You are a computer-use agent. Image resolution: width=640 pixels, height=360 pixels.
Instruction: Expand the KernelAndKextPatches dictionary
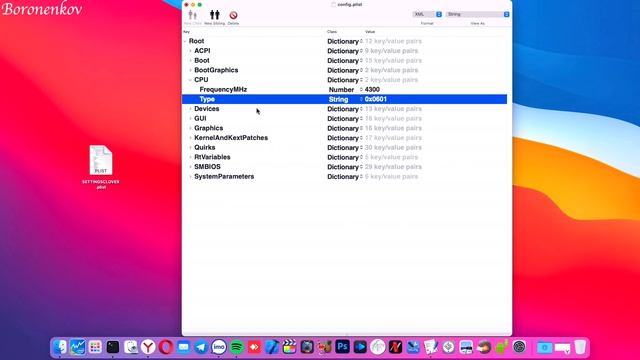[190, 138]
